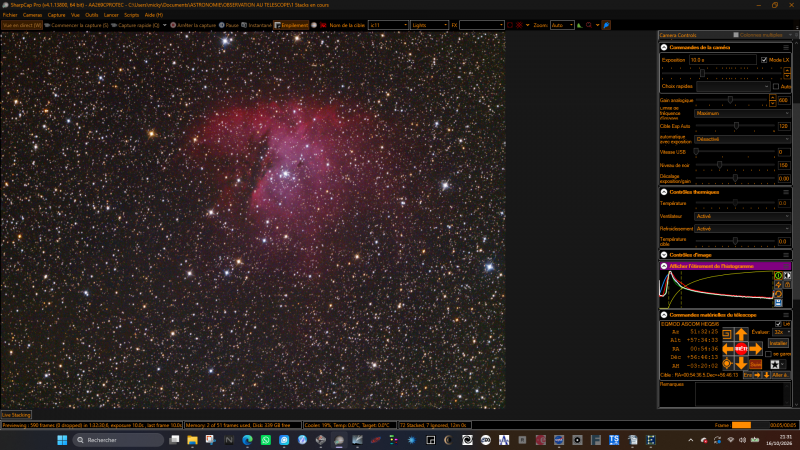Take an Instantané snapshot

[256, 25]
